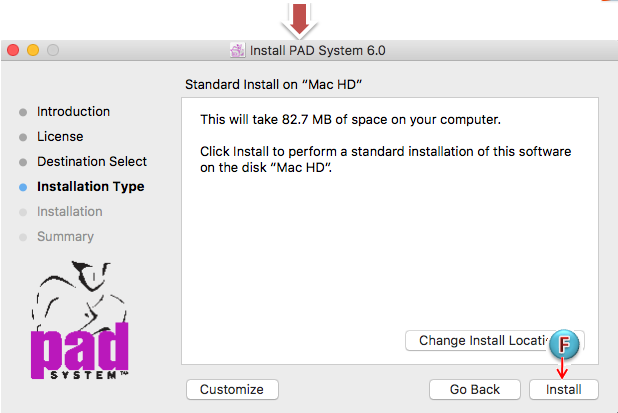Click the gray zoom window button
The width and height of the screenshot is (618, 413).
point(52,50)
